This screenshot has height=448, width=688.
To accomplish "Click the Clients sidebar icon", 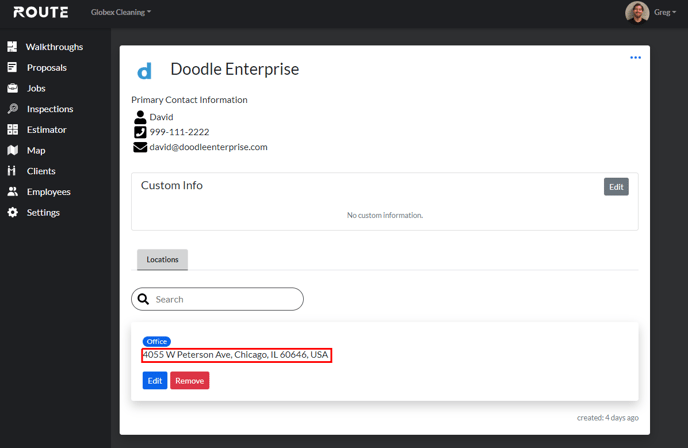I will click(x=12, y=171).
